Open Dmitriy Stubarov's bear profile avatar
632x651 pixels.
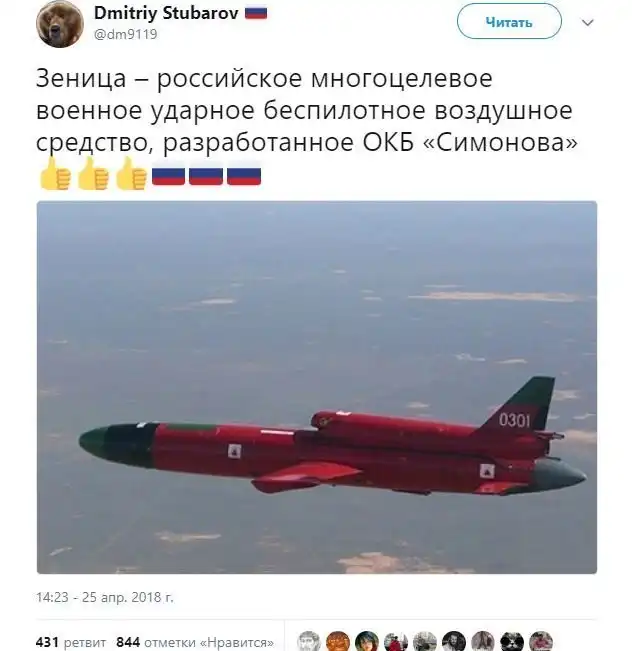pyautogui.click(x=60, y=24)
